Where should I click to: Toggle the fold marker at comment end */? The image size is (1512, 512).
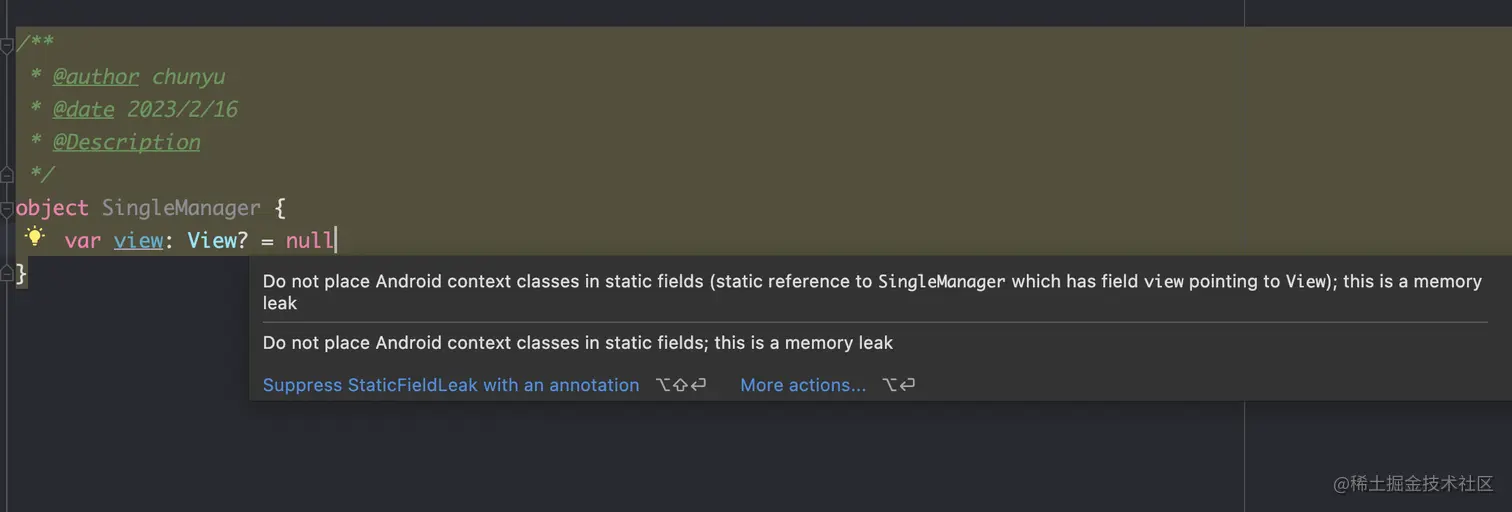pos(6,175)
